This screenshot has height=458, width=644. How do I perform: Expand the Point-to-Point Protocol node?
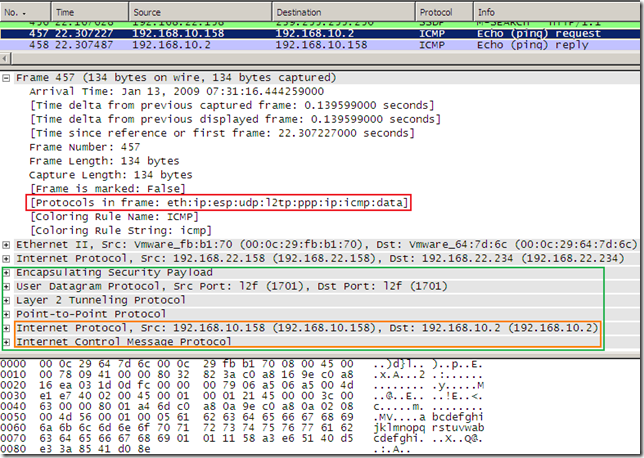[x=8, y=314]
